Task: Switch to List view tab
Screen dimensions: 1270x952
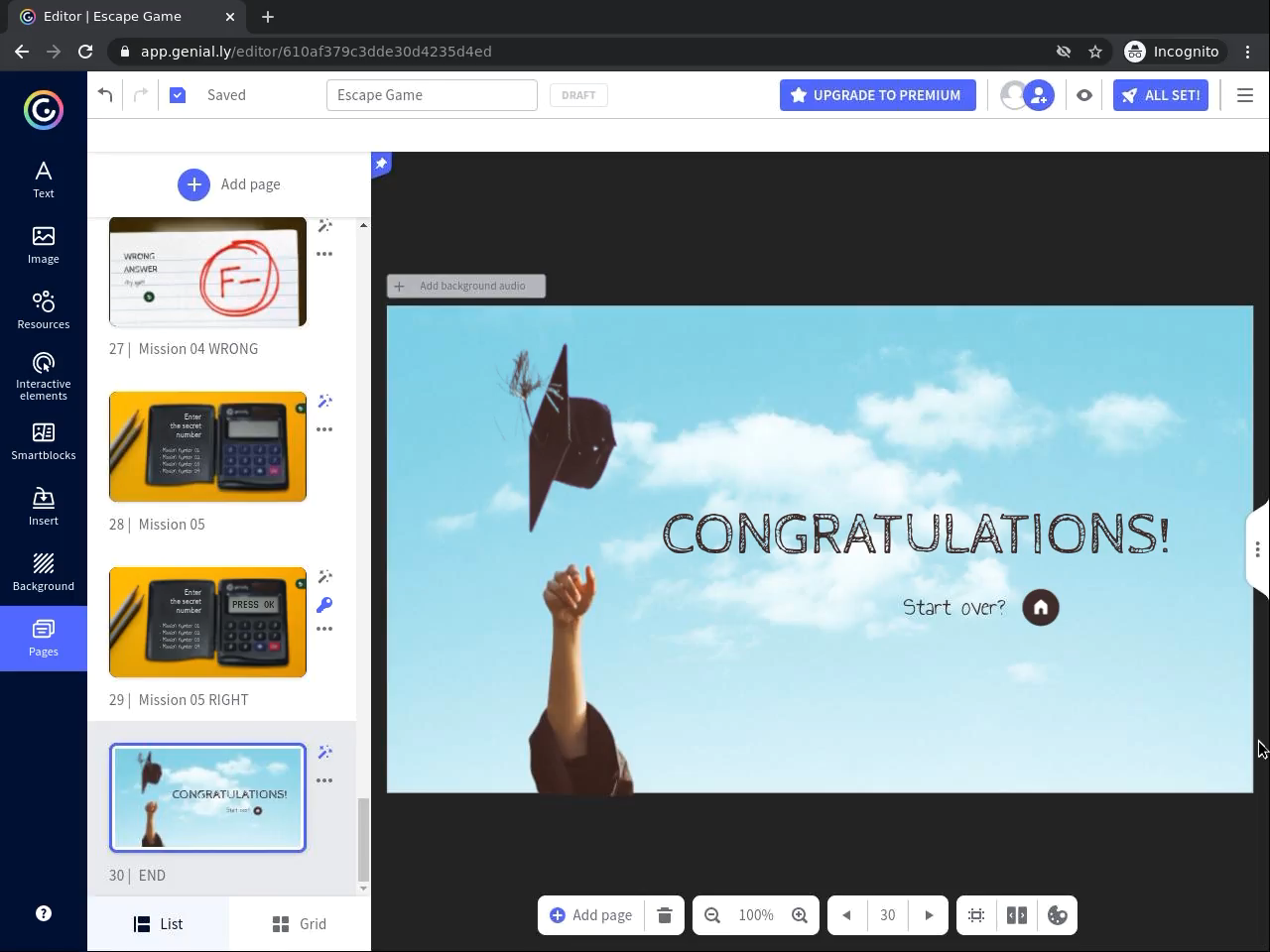Action: pos(159,924)
